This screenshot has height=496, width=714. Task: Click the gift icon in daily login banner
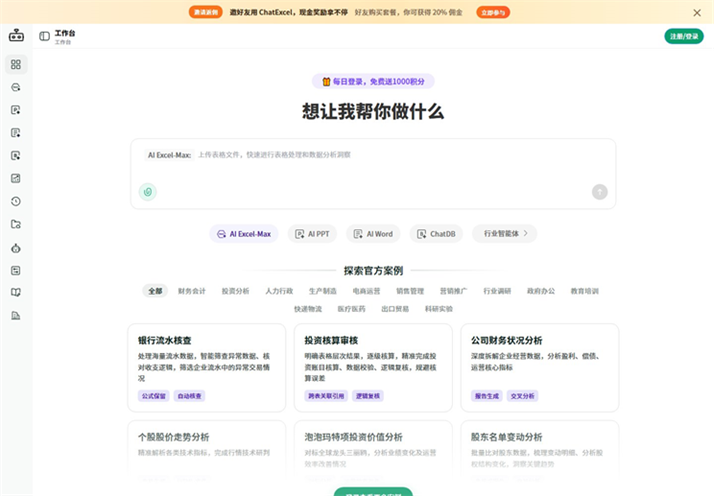(x=326, y=82)
